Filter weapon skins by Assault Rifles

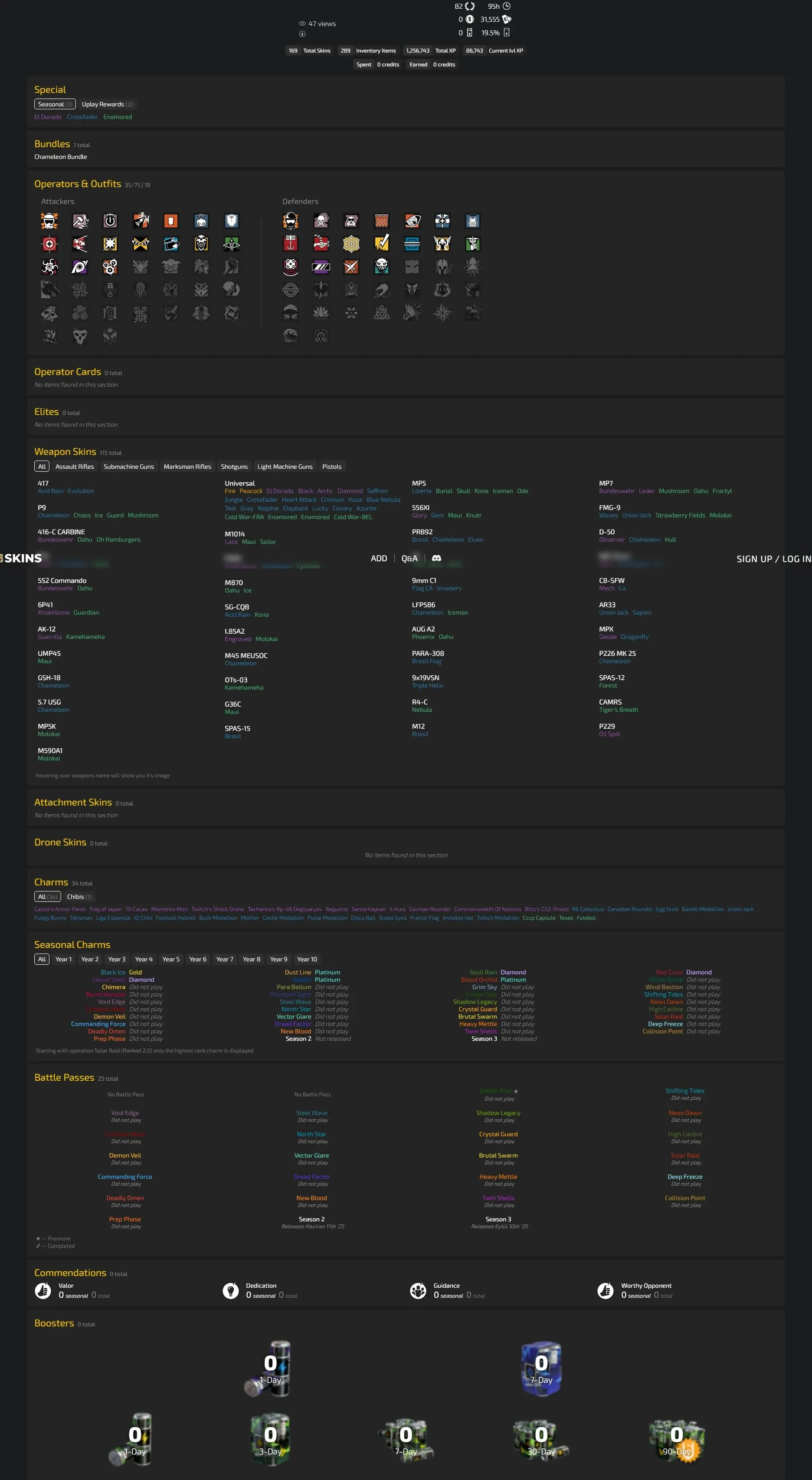click(75, 467)
